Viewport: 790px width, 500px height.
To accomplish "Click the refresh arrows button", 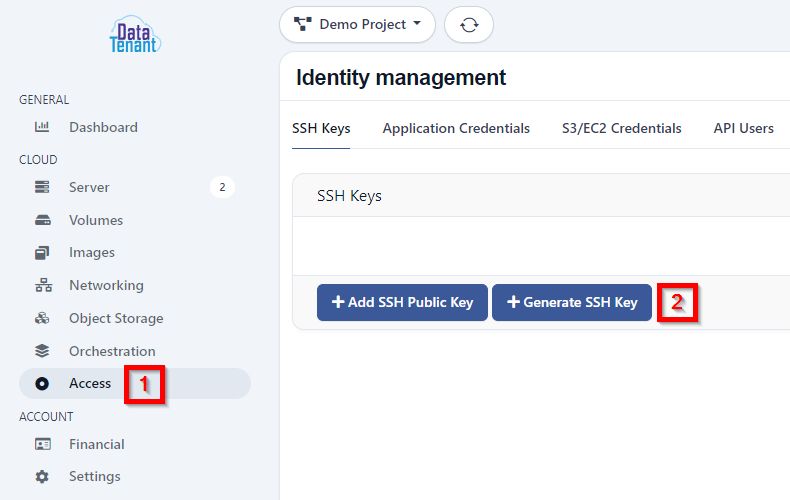I will (469, 25).
